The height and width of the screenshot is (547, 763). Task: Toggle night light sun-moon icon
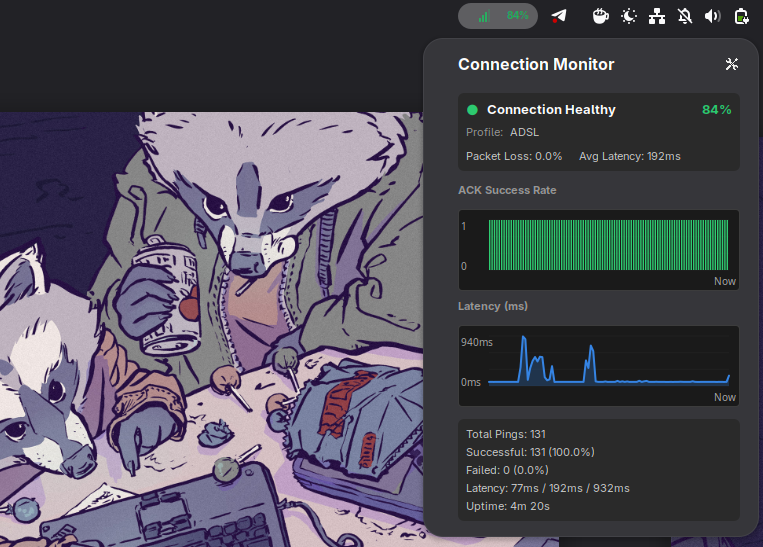(x=629, y=16)
